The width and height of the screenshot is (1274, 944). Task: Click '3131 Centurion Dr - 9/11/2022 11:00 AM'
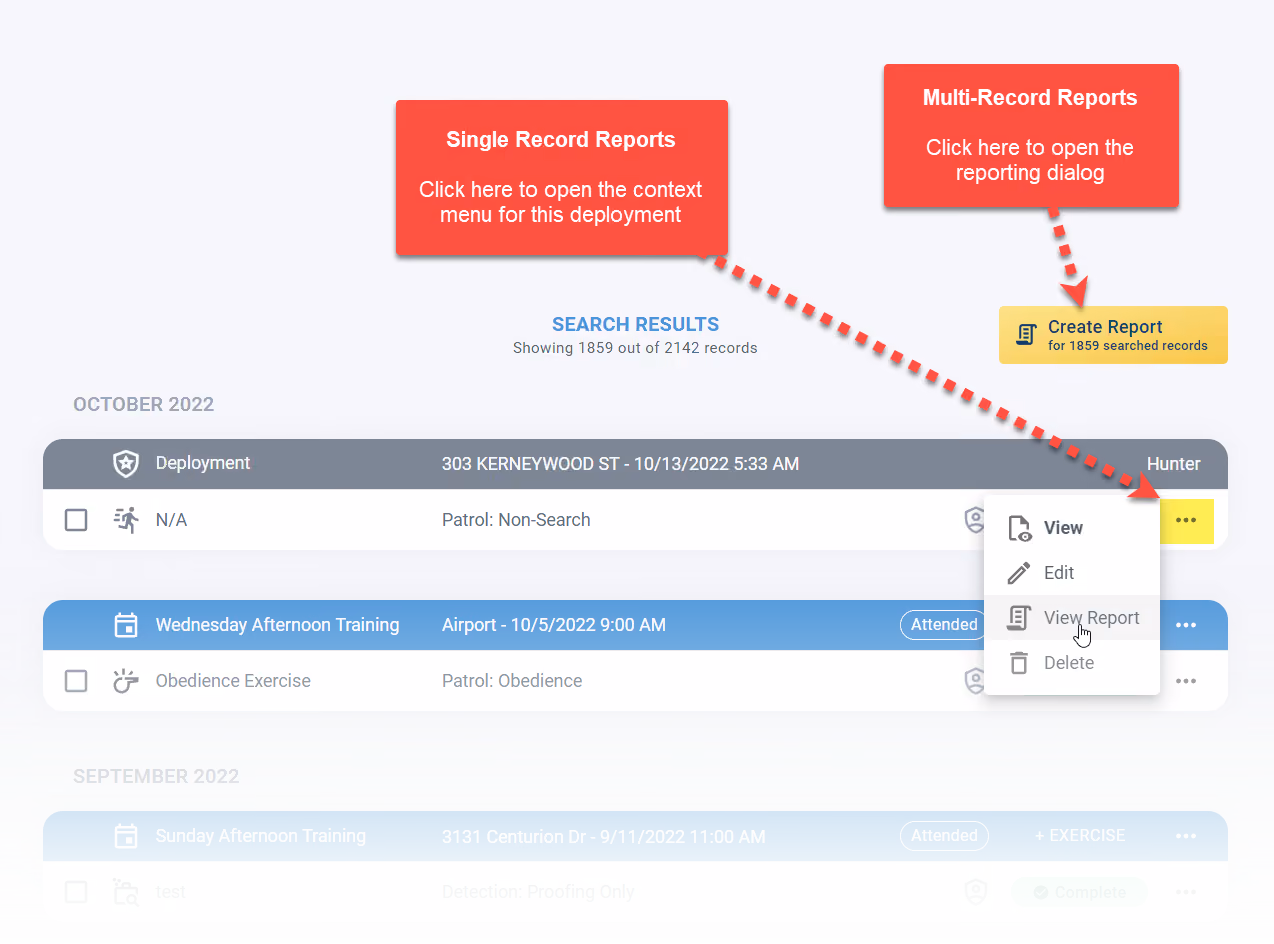[x=604, y=836]
